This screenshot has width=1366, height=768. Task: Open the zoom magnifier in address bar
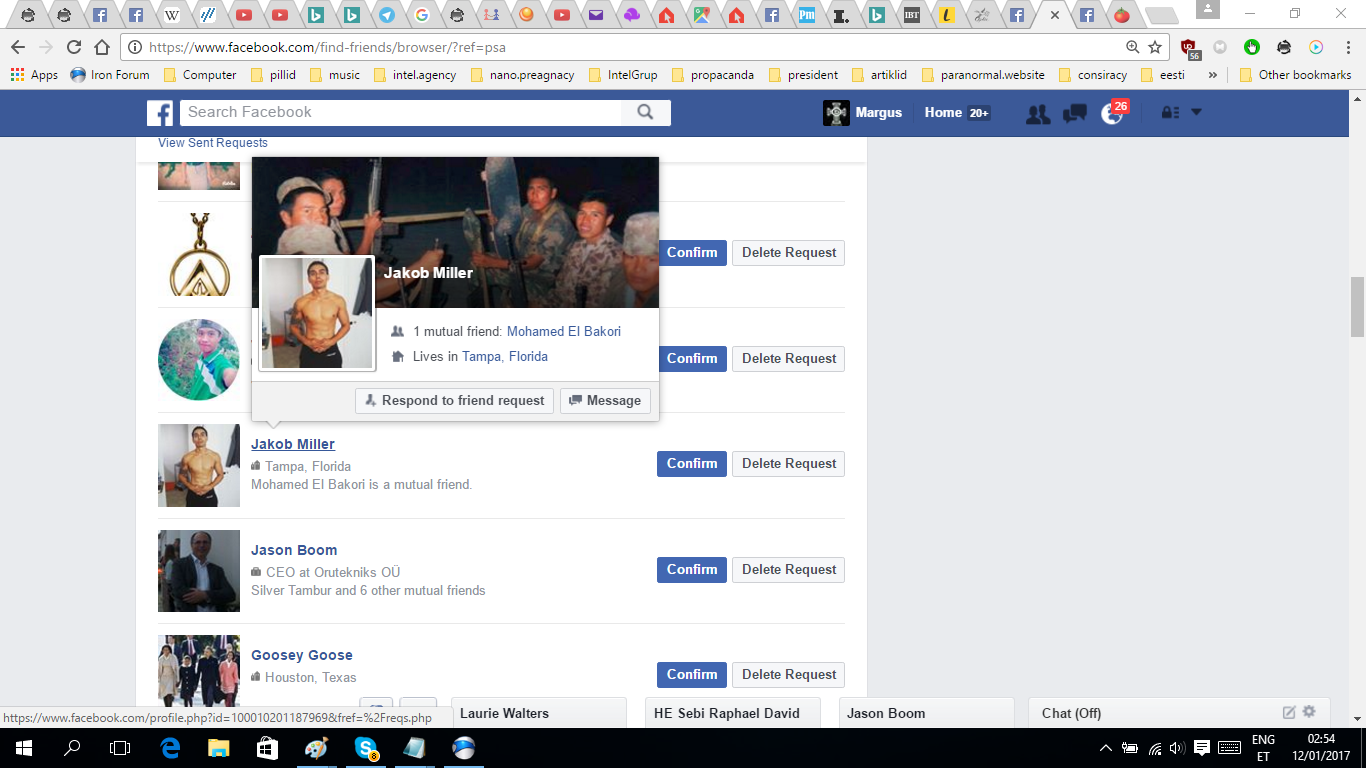coord(1132,47)
